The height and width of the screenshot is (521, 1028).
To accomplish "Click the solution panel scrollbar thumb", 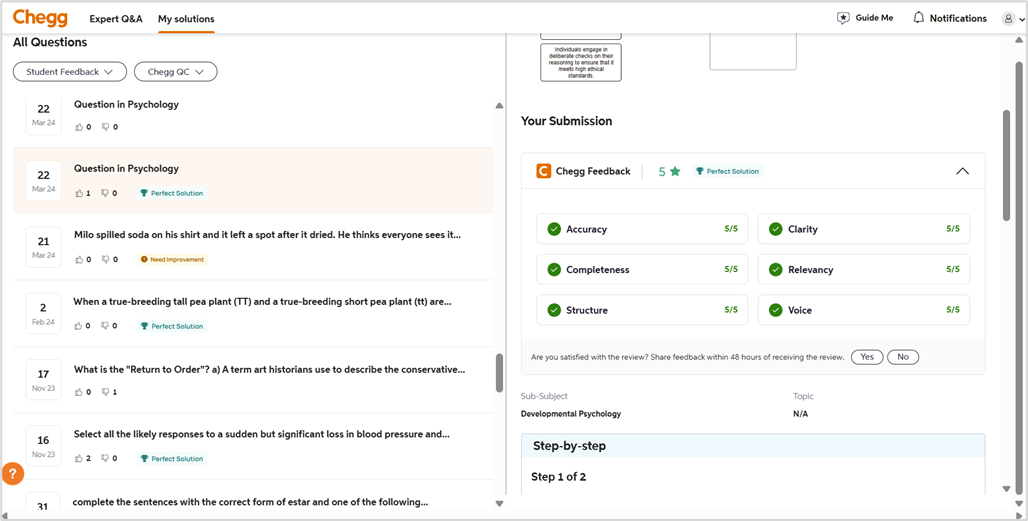I will (x=1007, y=165).
